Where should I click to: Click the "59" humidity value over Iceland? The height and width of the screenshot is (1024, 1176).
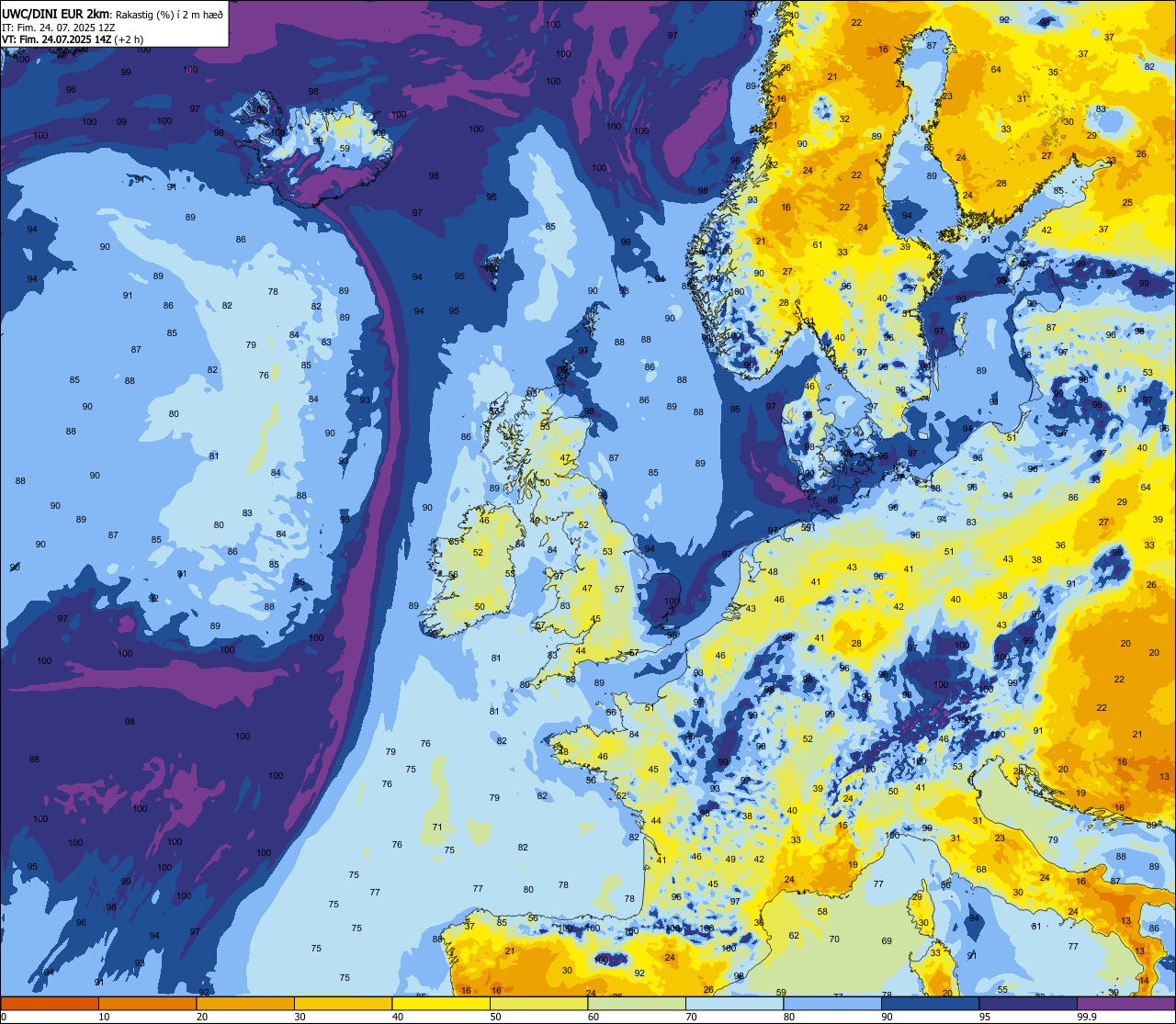[345, 148]
